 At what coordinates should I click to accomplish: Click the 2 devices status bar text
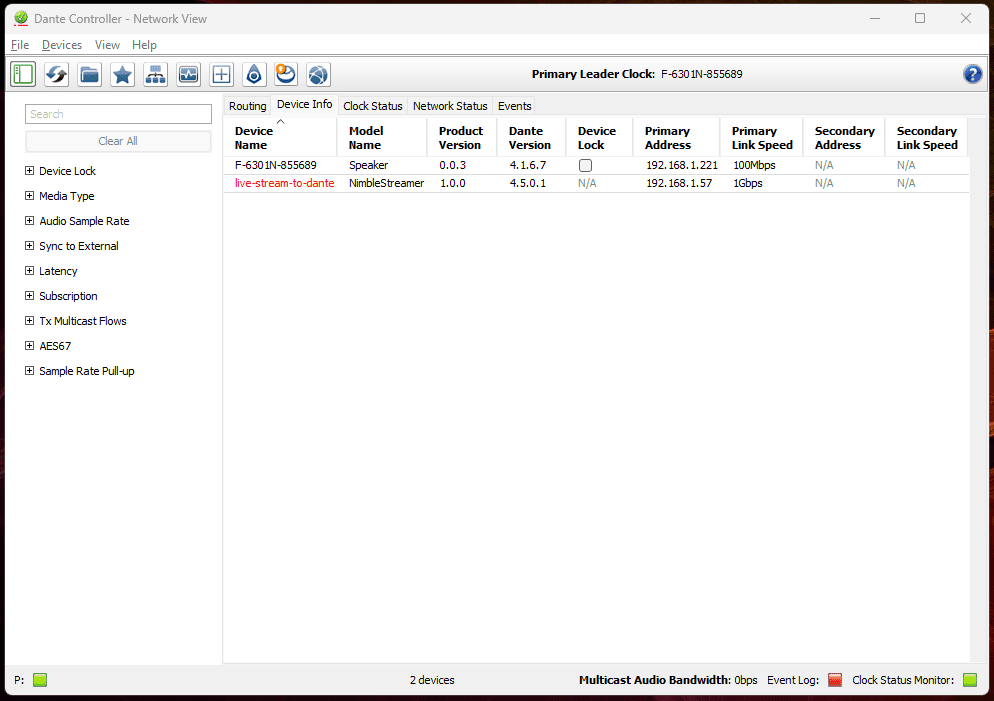pyautogui.click(x=432, y=680)
